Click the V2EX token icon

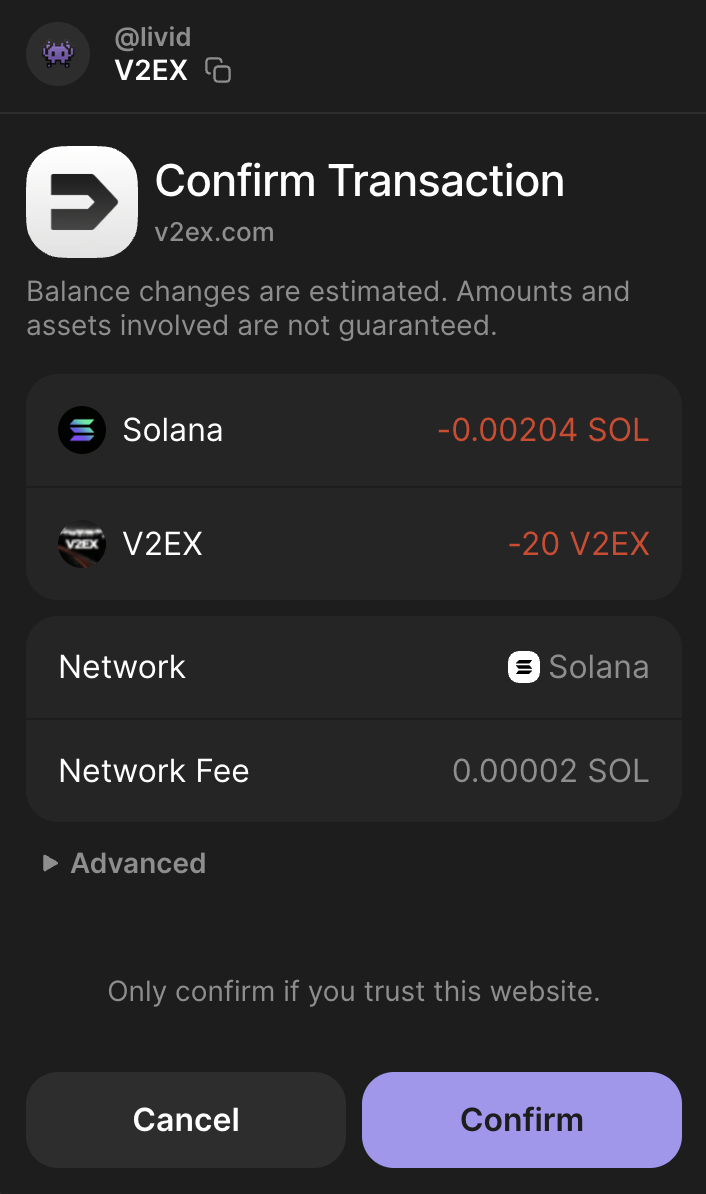pos(82,544)
